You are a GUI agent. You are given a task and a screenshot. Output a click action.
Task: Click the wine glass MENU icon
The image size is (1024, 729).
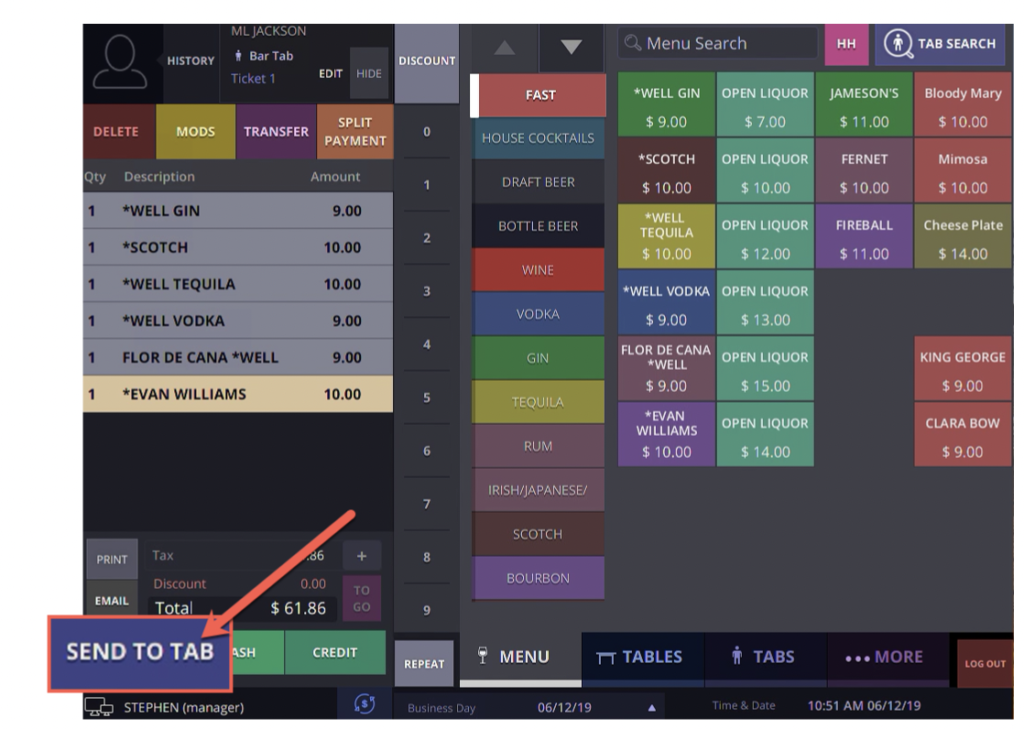coord(482,657)
